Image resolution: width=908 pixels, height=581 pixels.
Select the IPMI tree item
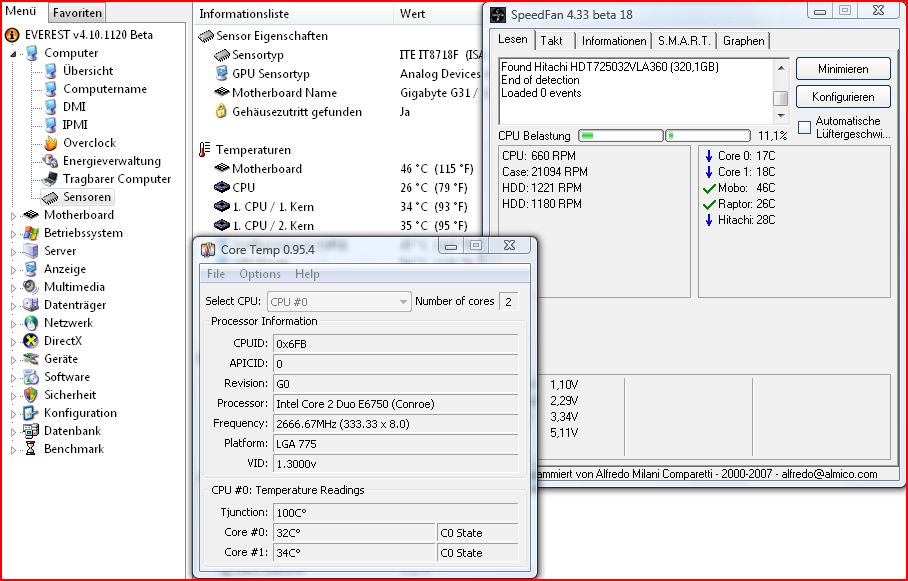pyautogui.click(x=75, y=125)
